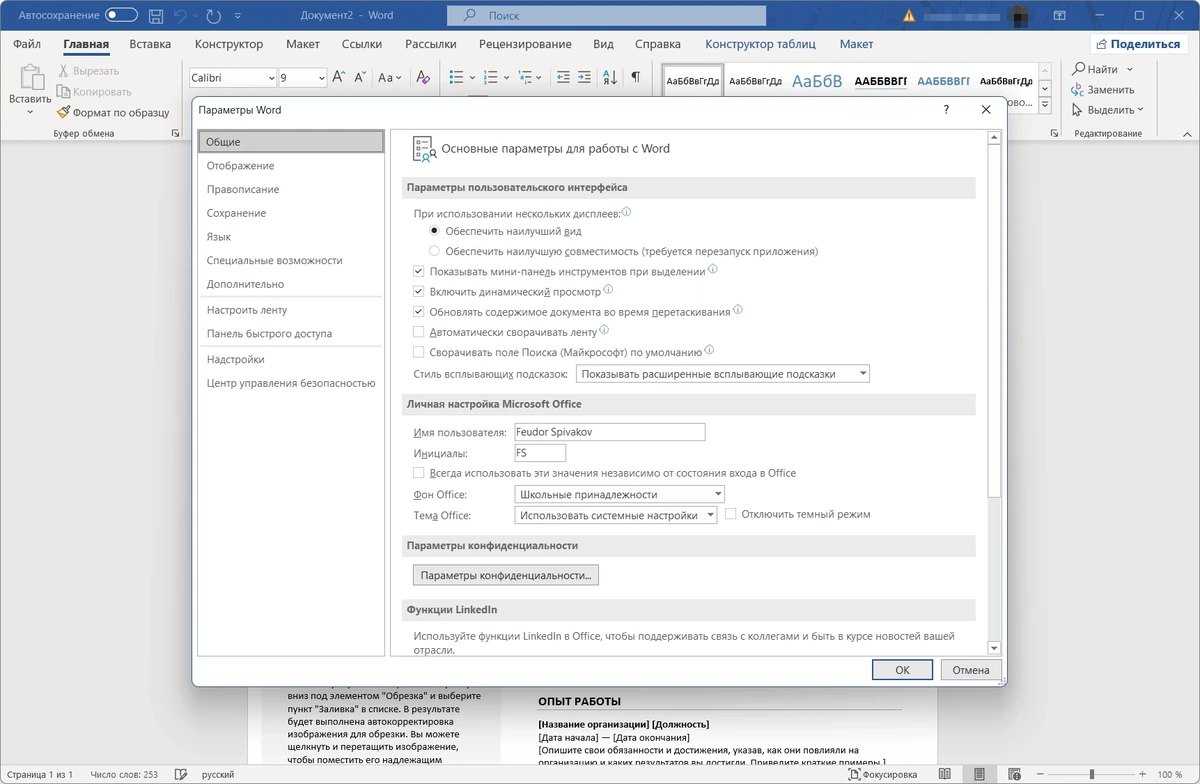Uncheck 'Включить динамический просмотр'

point(419,292)
